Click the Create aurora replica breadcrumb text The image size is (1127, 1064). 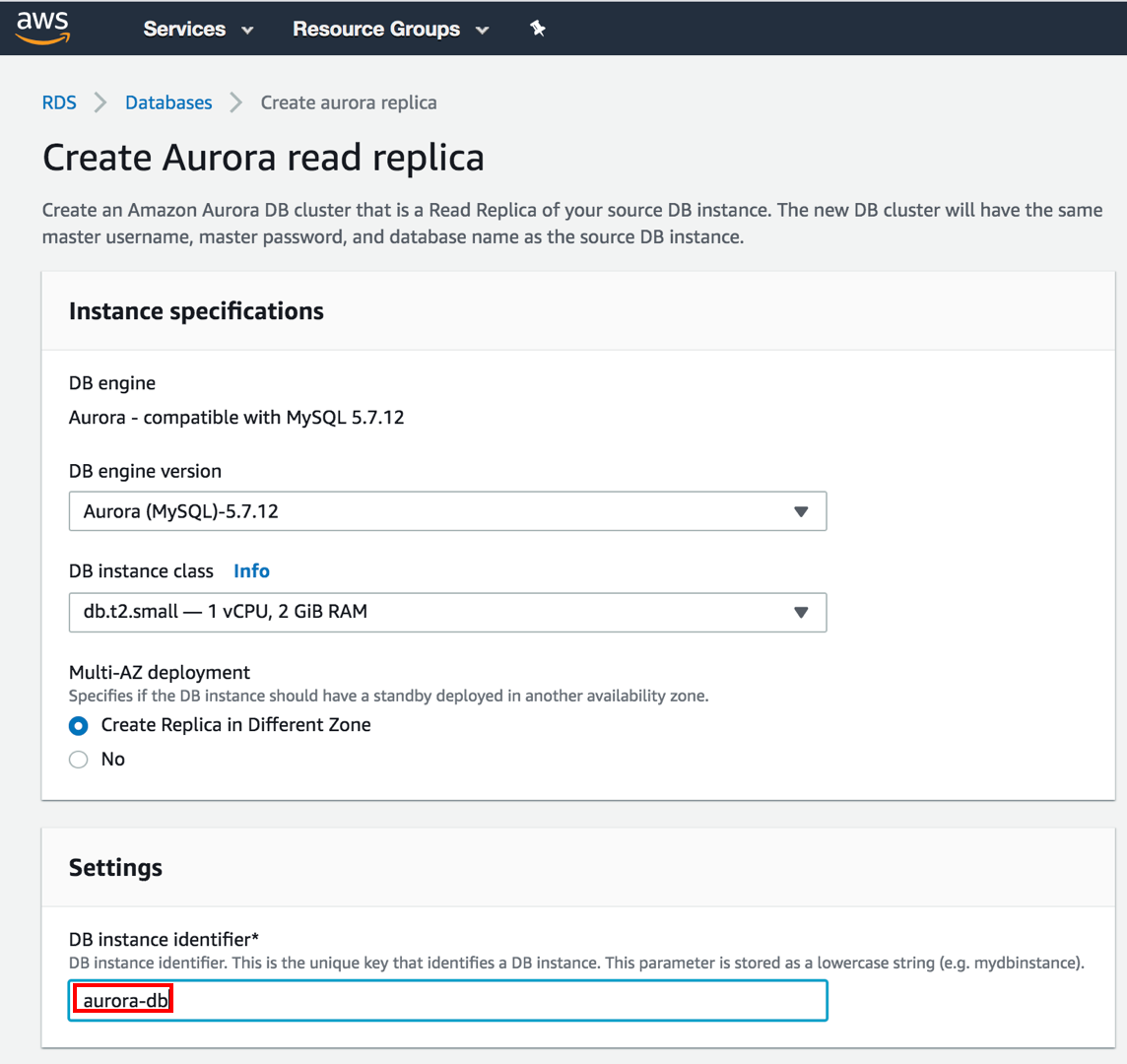pos(349,102)
